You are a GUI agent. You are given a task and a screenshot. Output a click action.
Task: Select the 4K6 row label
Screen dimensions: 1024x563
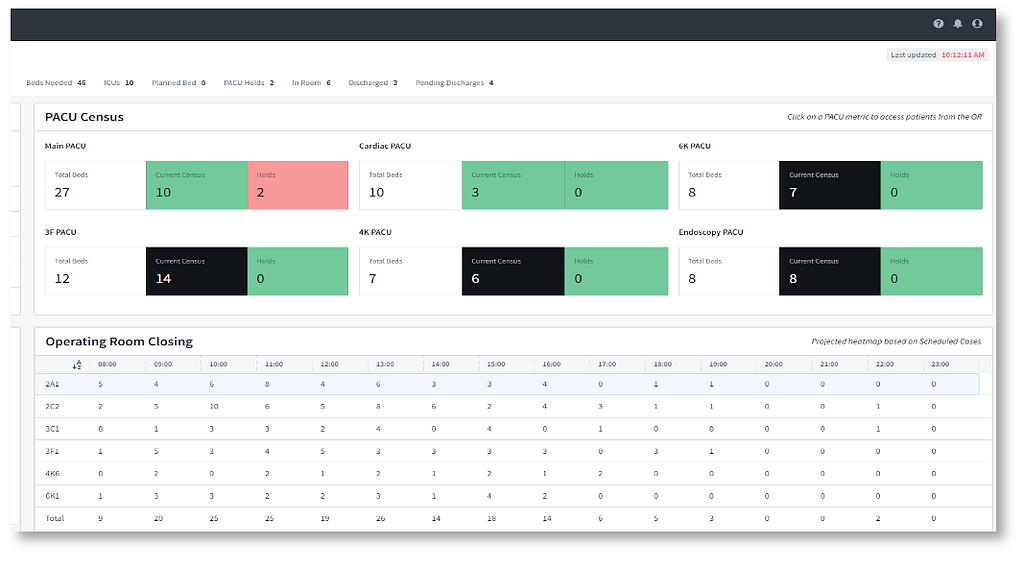52,474
